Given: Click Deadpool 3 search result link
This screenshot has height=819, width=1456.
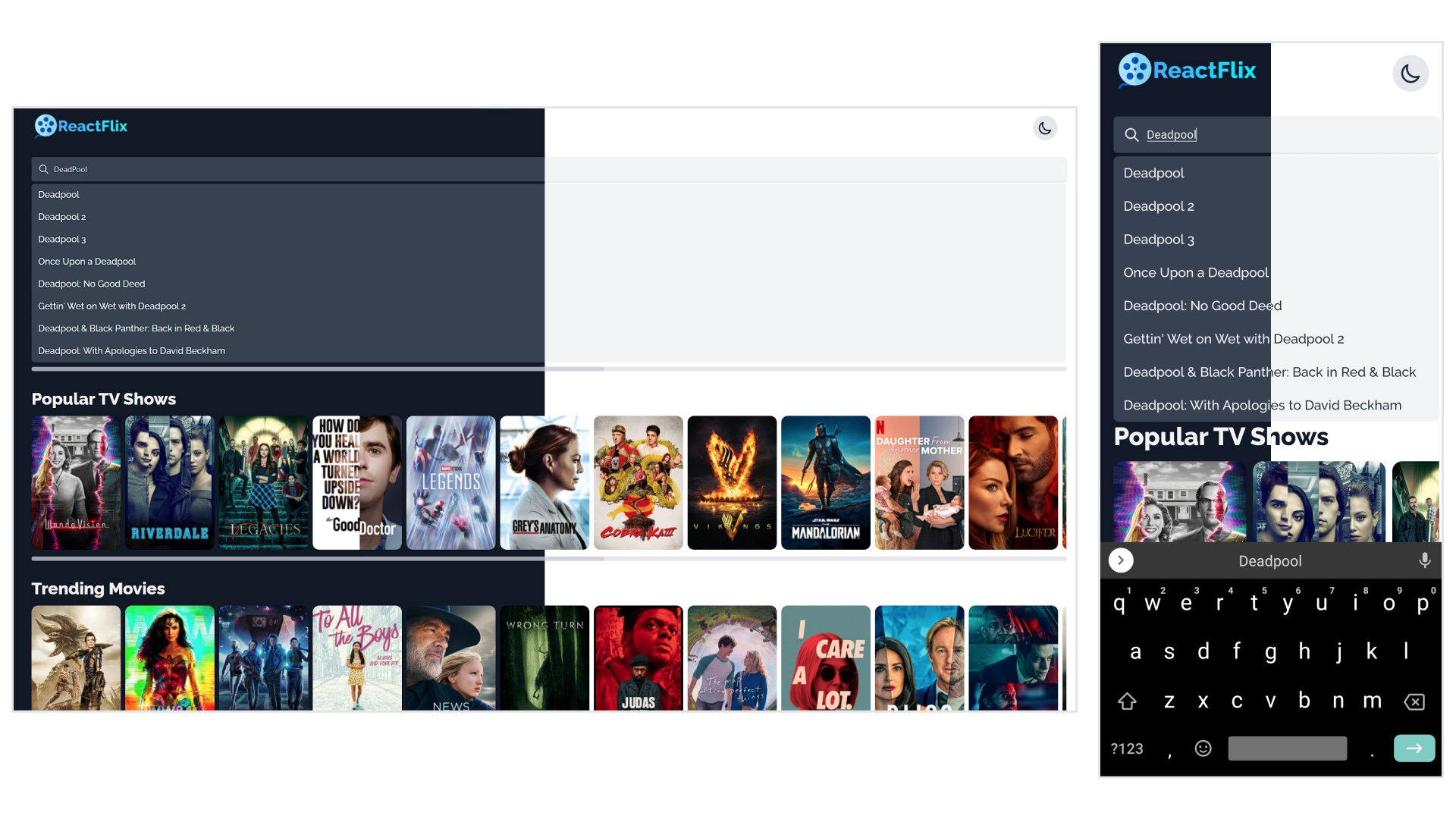Looking at the screenshot, I should tap(61, 238).
